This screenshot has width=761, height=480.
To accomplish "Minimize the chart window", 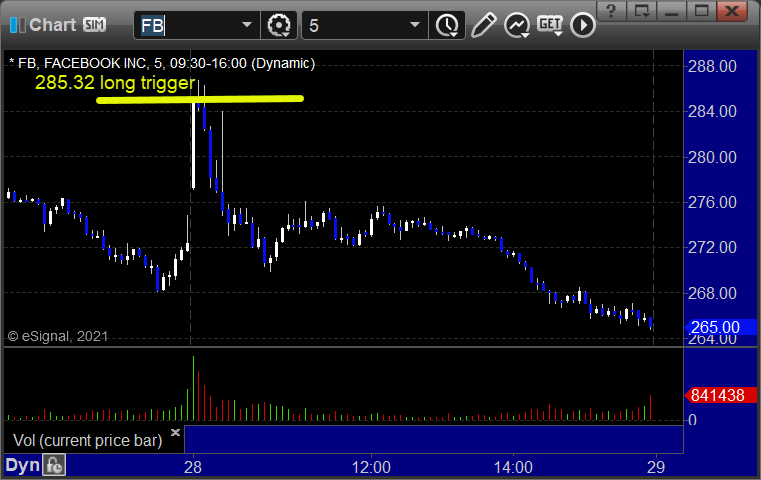I will (672, 11).
